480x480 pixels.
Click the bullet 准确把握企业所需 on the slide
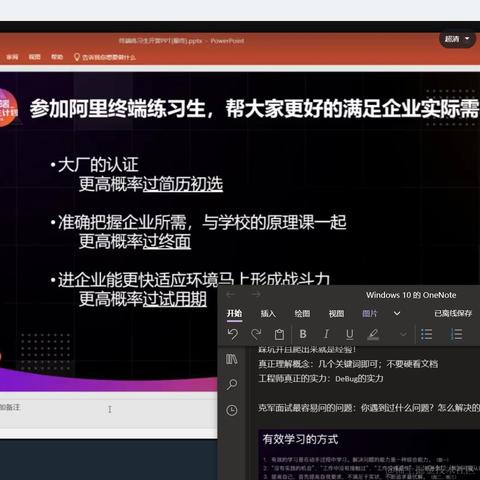[x=122, y=222]
